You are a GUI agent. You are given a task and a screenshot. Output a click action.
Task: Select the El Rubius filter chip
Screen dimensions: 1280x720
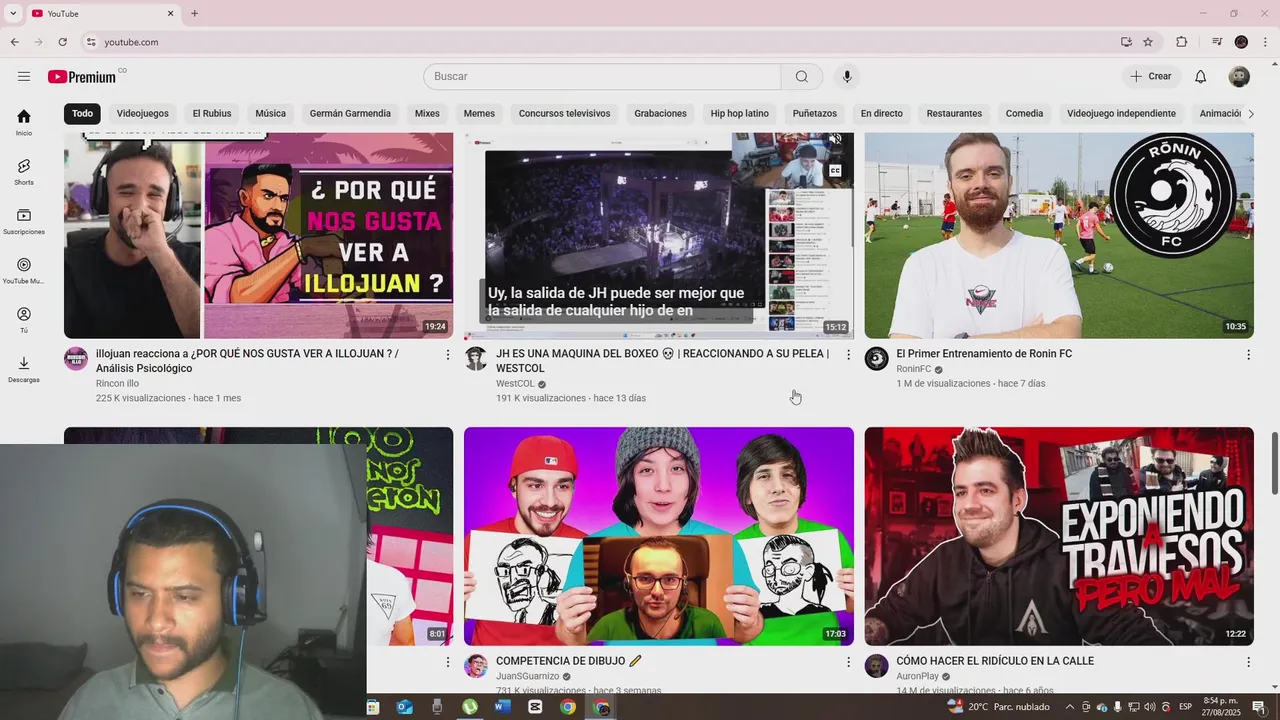tap(212, 114)
